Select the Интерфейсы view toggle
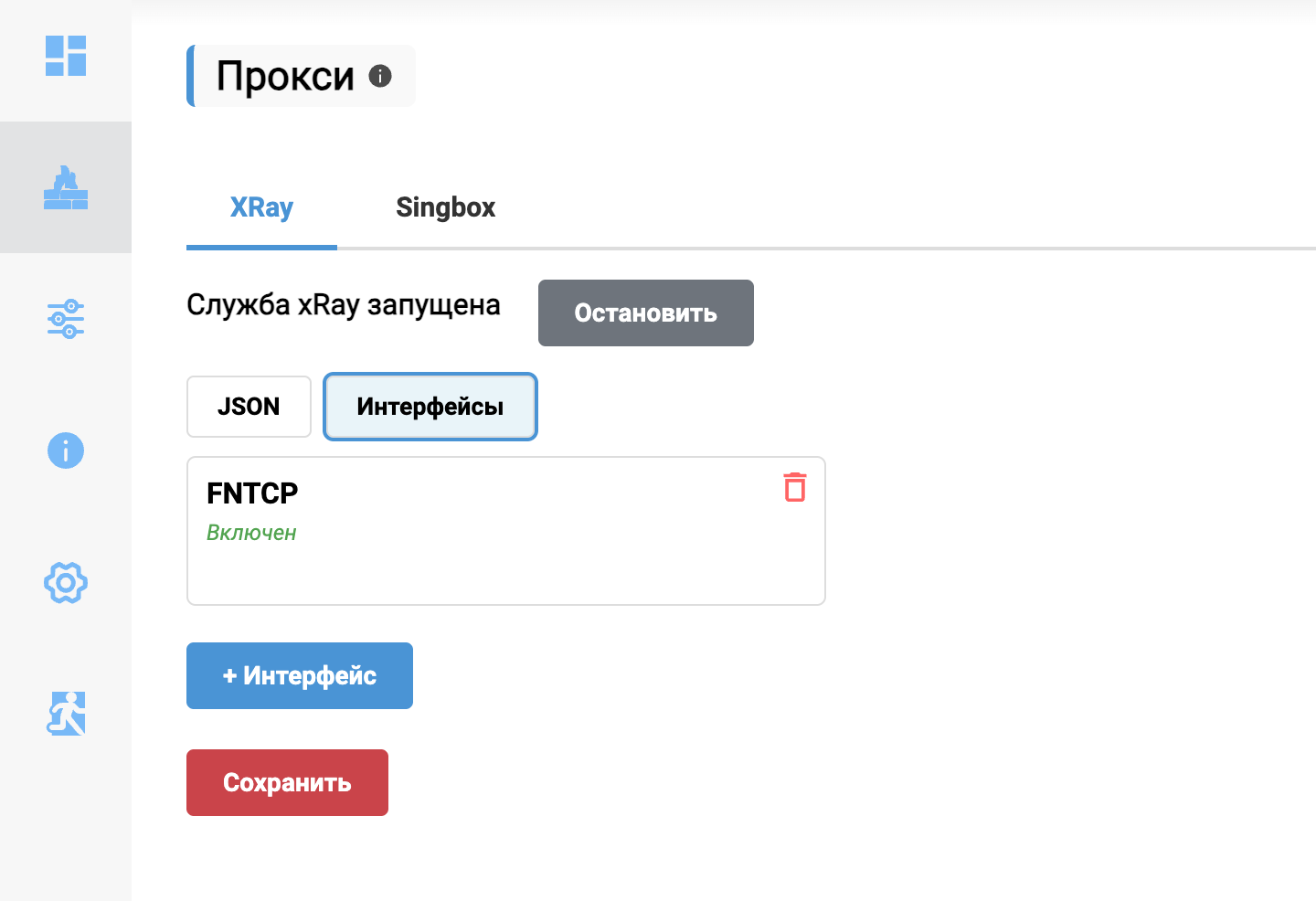The width and height of the screenshot is (1316, 901). click(430, 407)
